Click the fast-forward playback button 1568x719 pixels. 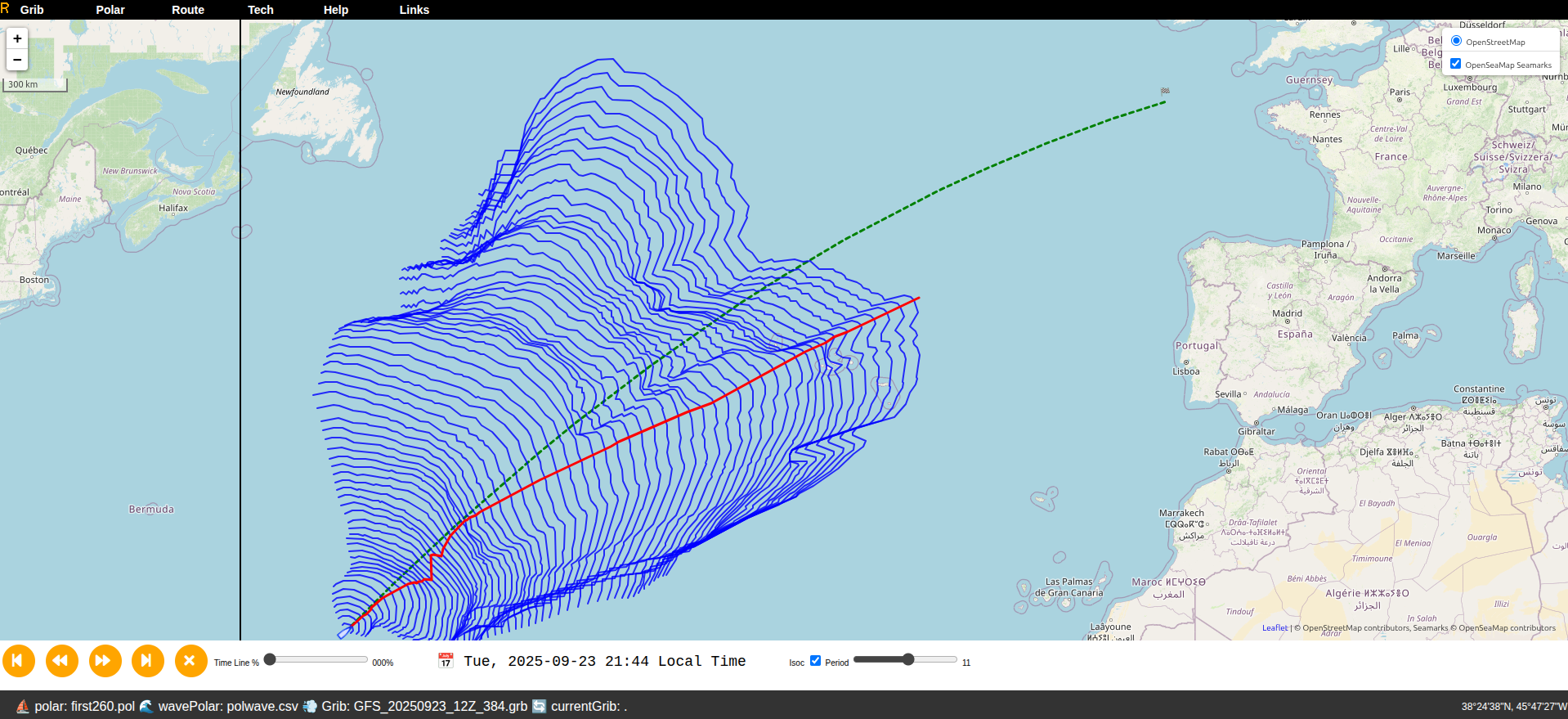(x=104, y=661)
